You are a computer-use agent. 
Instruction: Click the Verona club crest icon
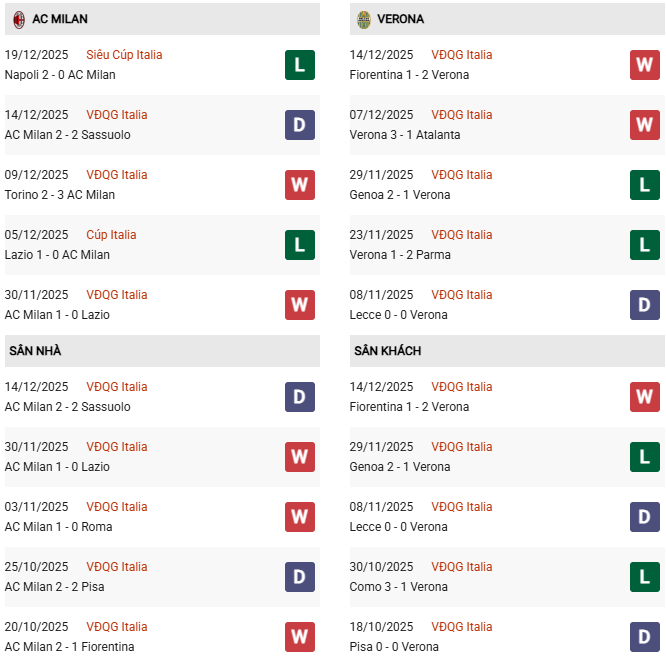[x=364, y=19]
